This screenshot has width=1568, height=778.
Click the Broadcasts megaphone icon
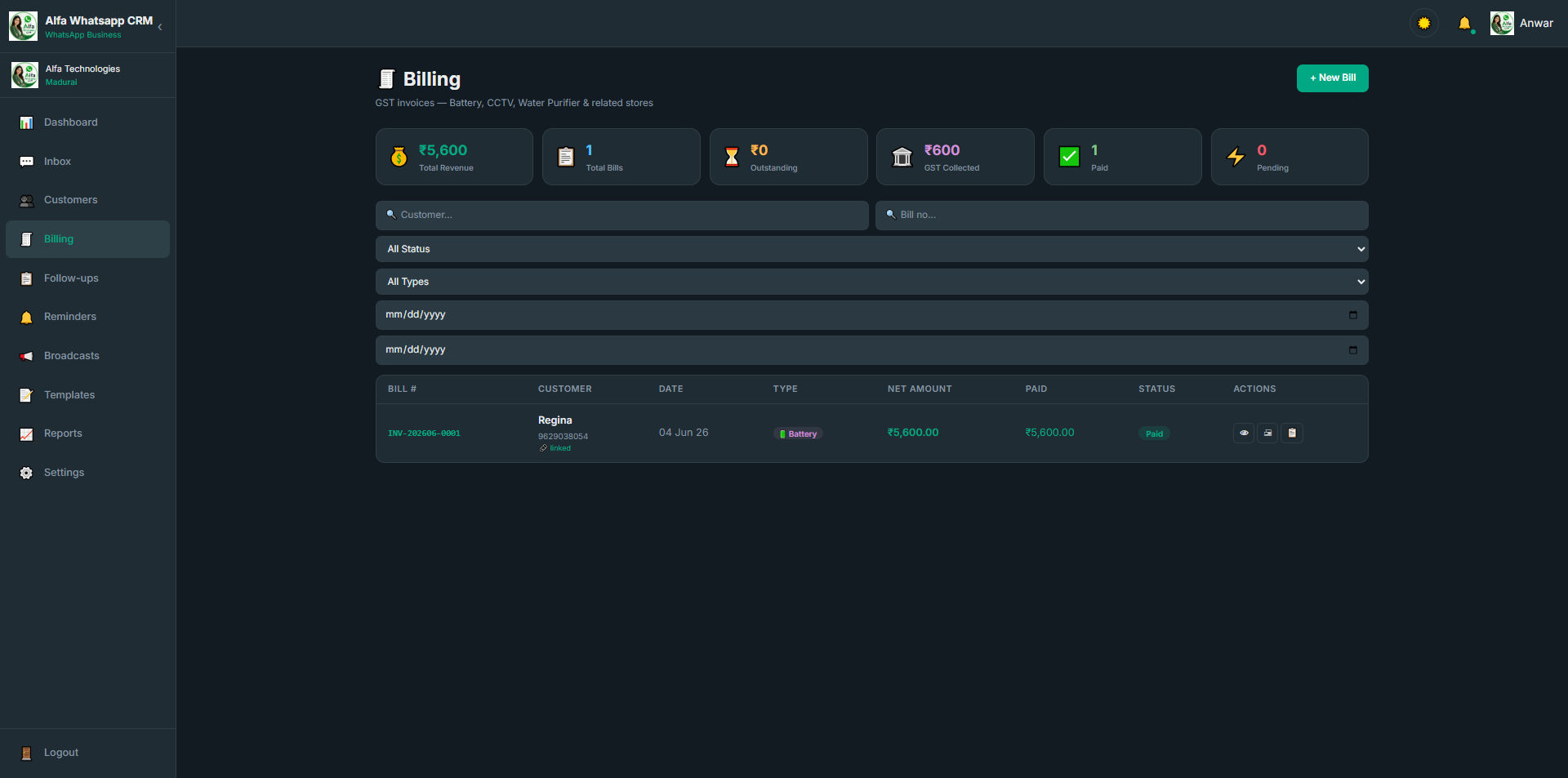click(26, 356)
